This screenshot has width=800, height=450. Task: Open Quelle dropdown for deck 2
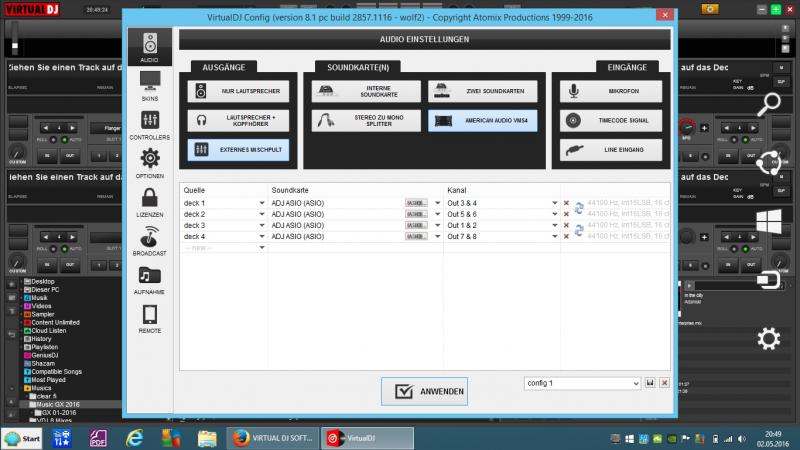pyautogui.click(x=262, y=214)
